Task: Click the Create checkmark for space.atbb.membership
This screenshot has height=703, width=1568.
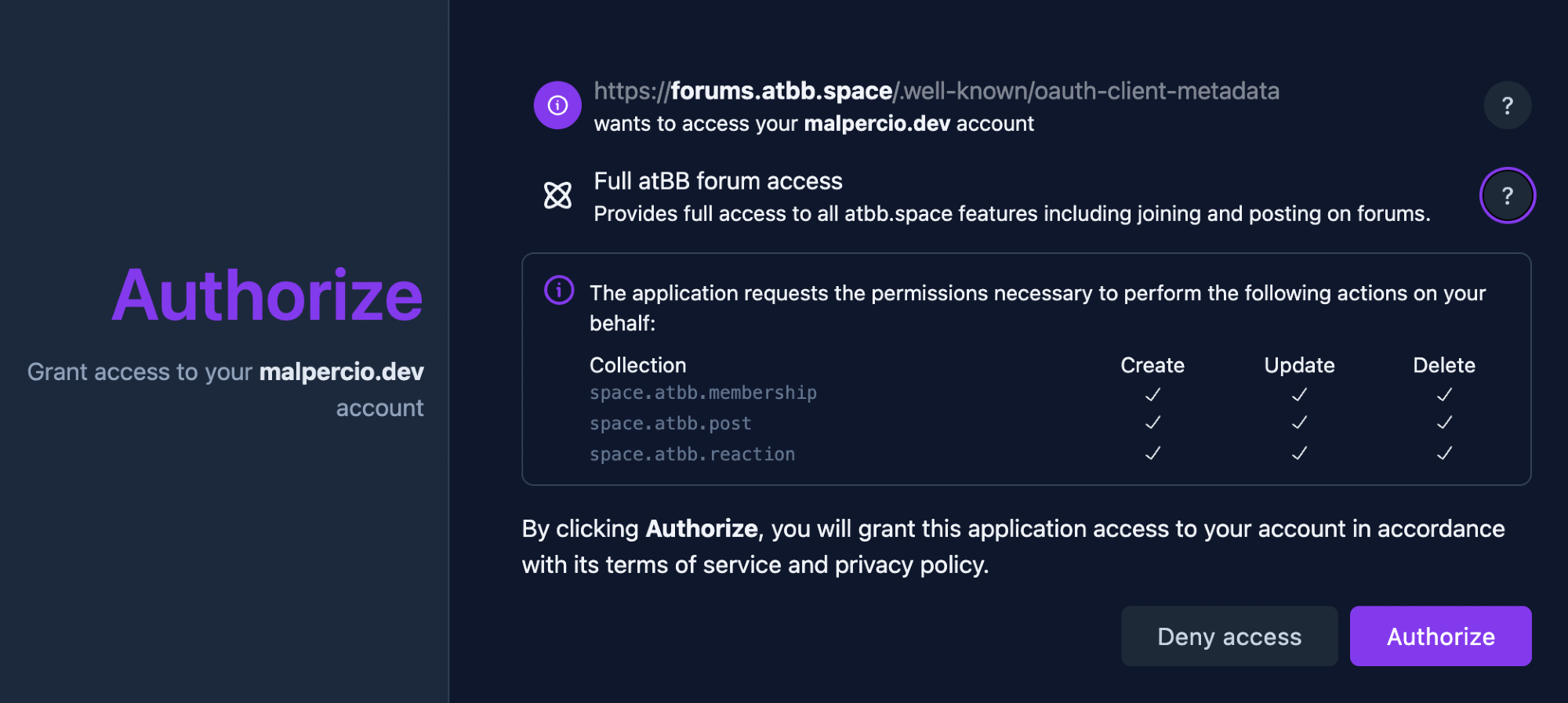Action: click(1152, 394)
